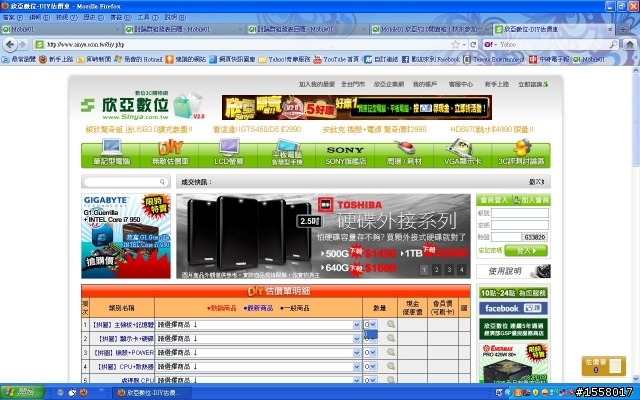Choose option 0 in open quantity list
The height and width of the screenshot is (400, 640).
pos(371,334)
